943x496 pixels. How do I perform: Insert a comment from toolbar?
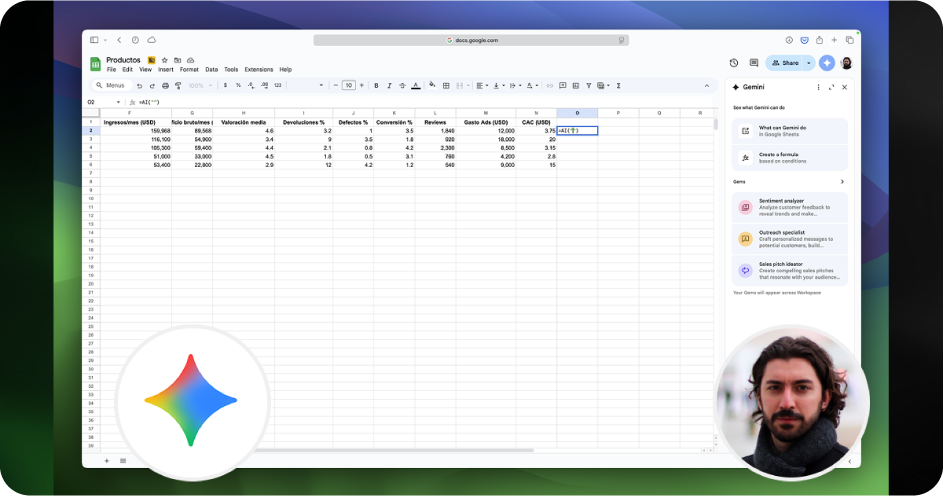point(563,86)
